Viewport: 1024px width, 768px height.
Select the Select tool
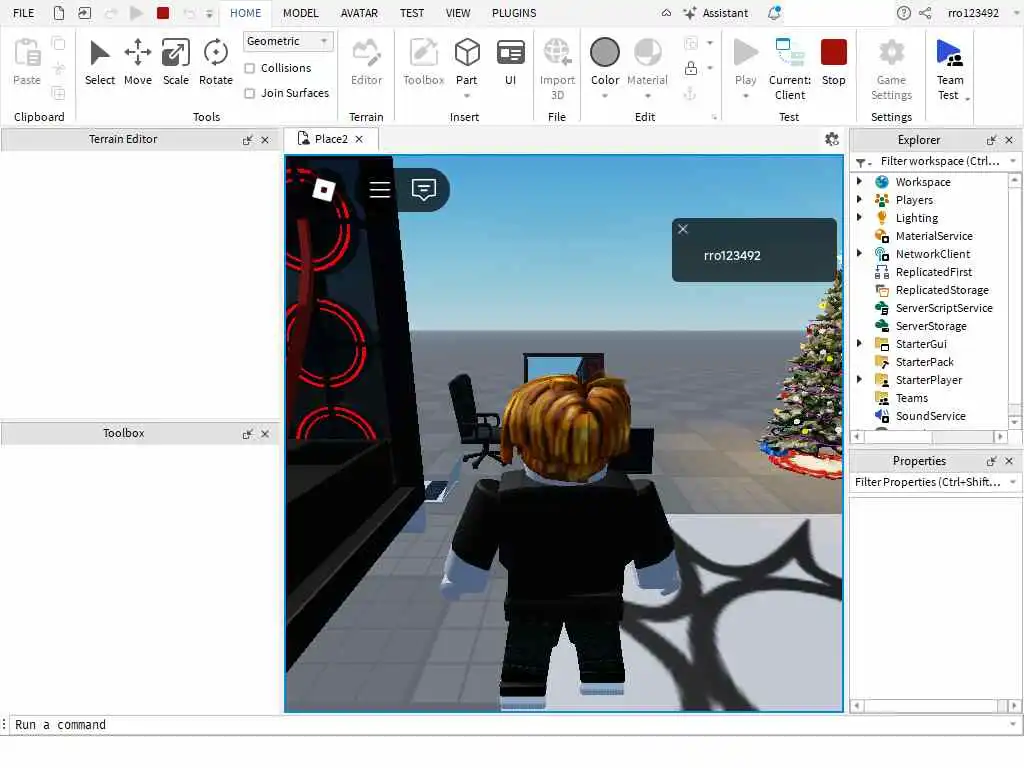coord(99,63)
